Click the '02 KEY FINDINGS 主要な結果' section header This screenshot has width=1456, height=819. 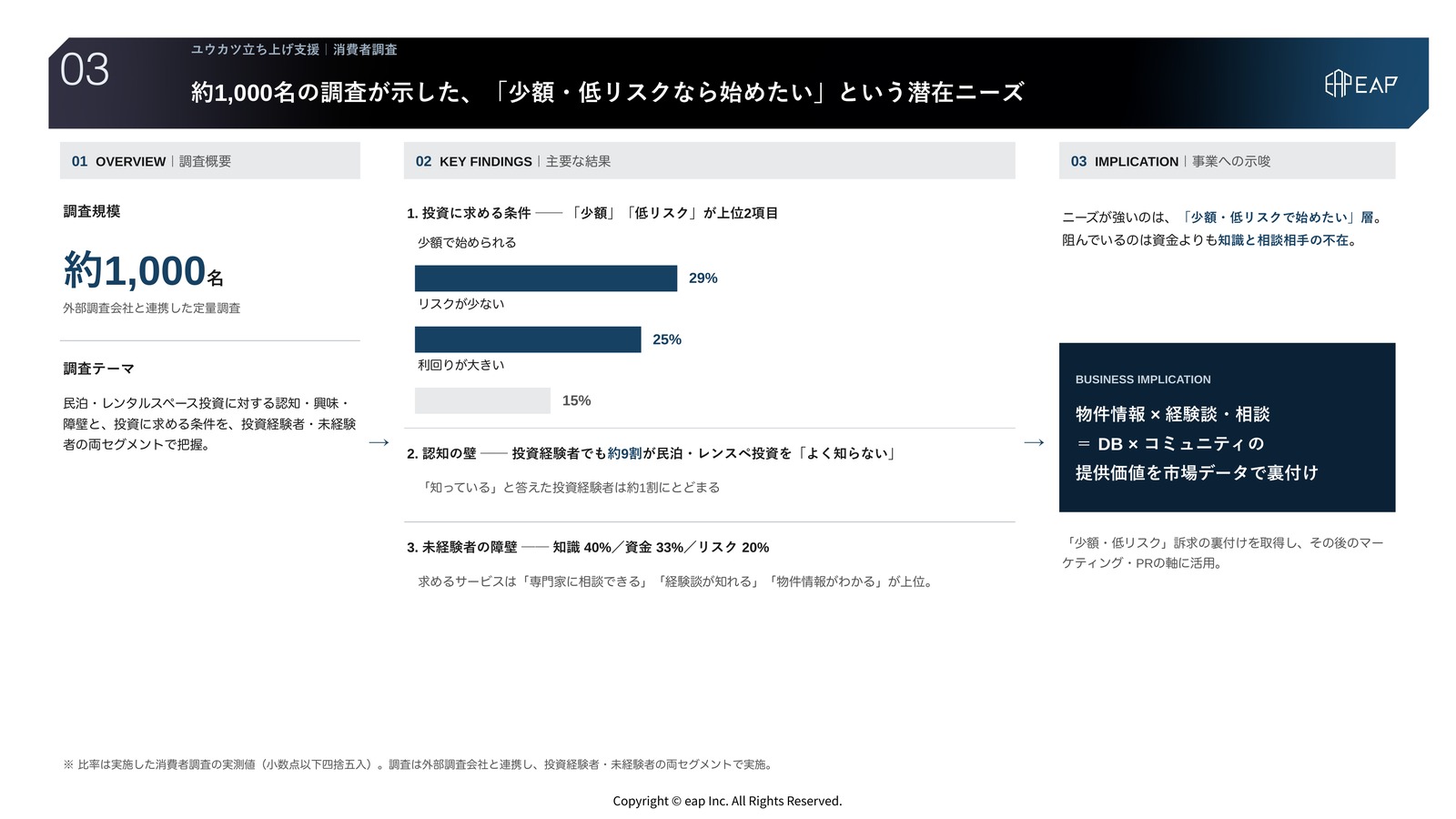[709, 161]
